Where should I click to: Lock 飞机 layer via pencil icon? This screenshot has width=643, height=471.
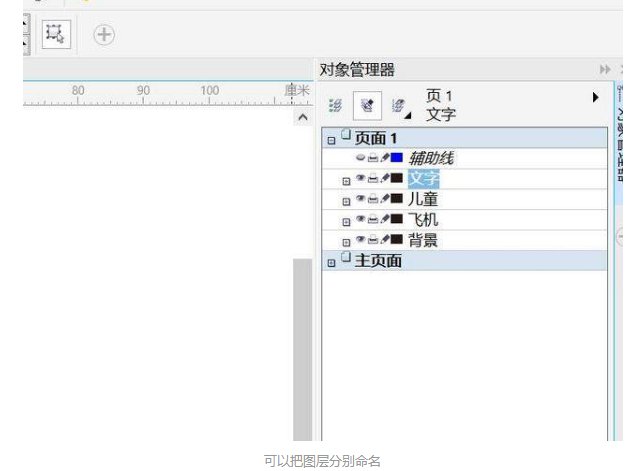tap(385, 219)
